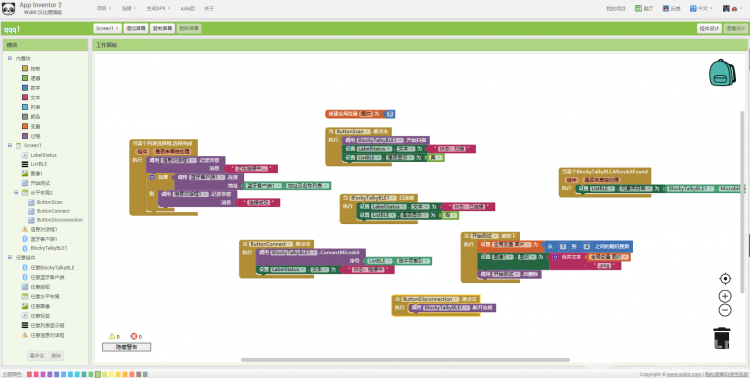Click the 删除 delete button below the tree
750x378 pixels.
(56, 356)
